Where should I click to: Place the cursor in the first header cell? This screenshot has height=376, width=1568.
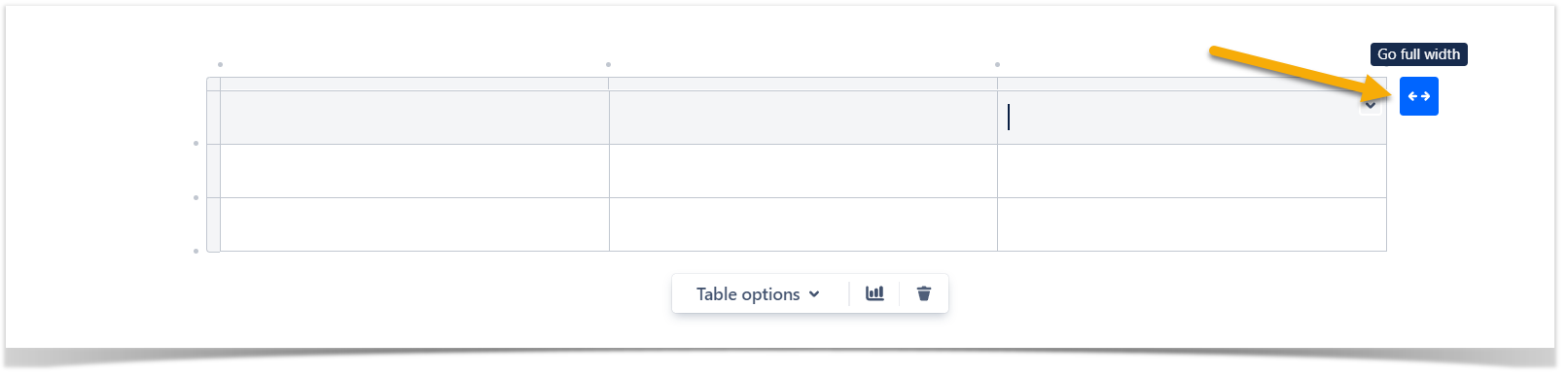click(x=414, y=118)
